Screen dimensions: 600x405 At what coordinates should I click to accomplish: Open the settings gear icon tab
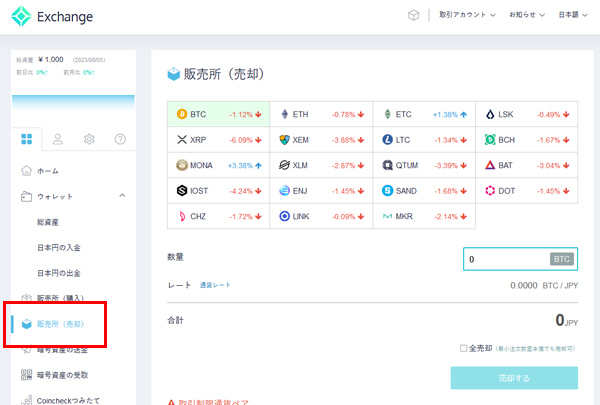click(x=89, y=139)
